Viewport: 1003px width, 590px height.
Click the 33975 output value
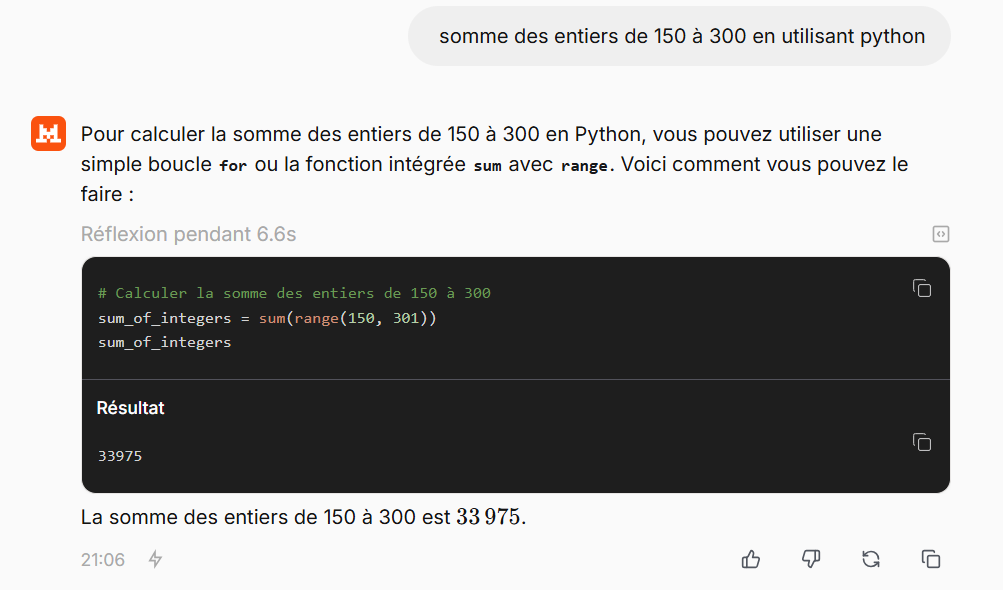(120, 456)
